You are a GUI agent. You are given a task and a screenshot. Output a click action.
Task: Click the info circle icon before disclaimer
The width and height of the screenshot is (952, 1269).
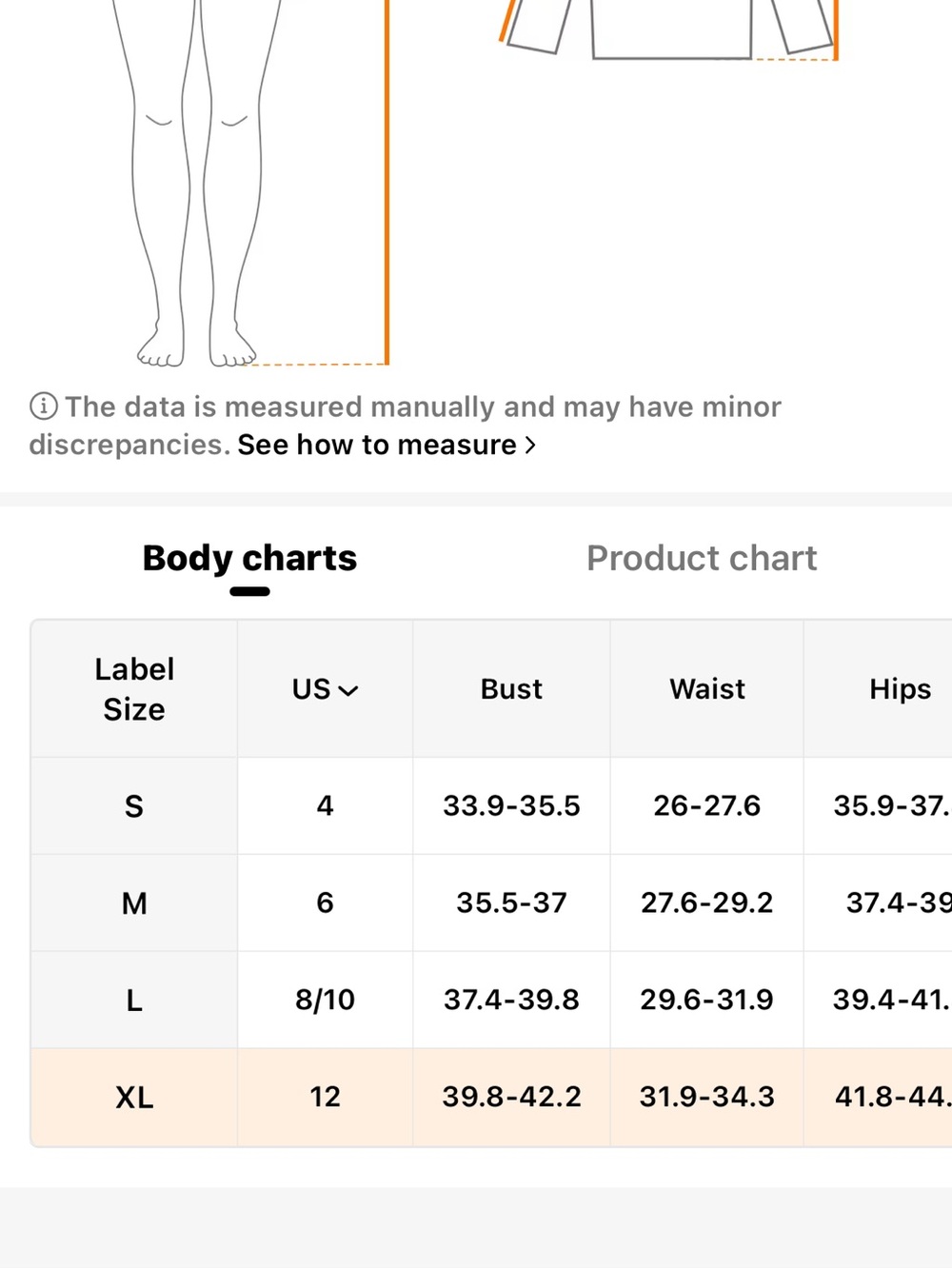(44, 406)
